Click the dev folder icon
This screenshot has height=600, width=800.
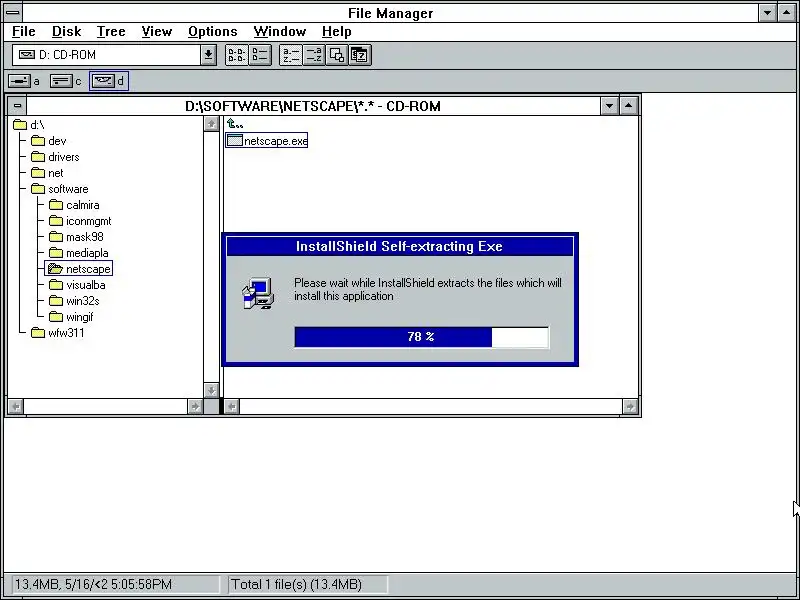pos(38,141)
